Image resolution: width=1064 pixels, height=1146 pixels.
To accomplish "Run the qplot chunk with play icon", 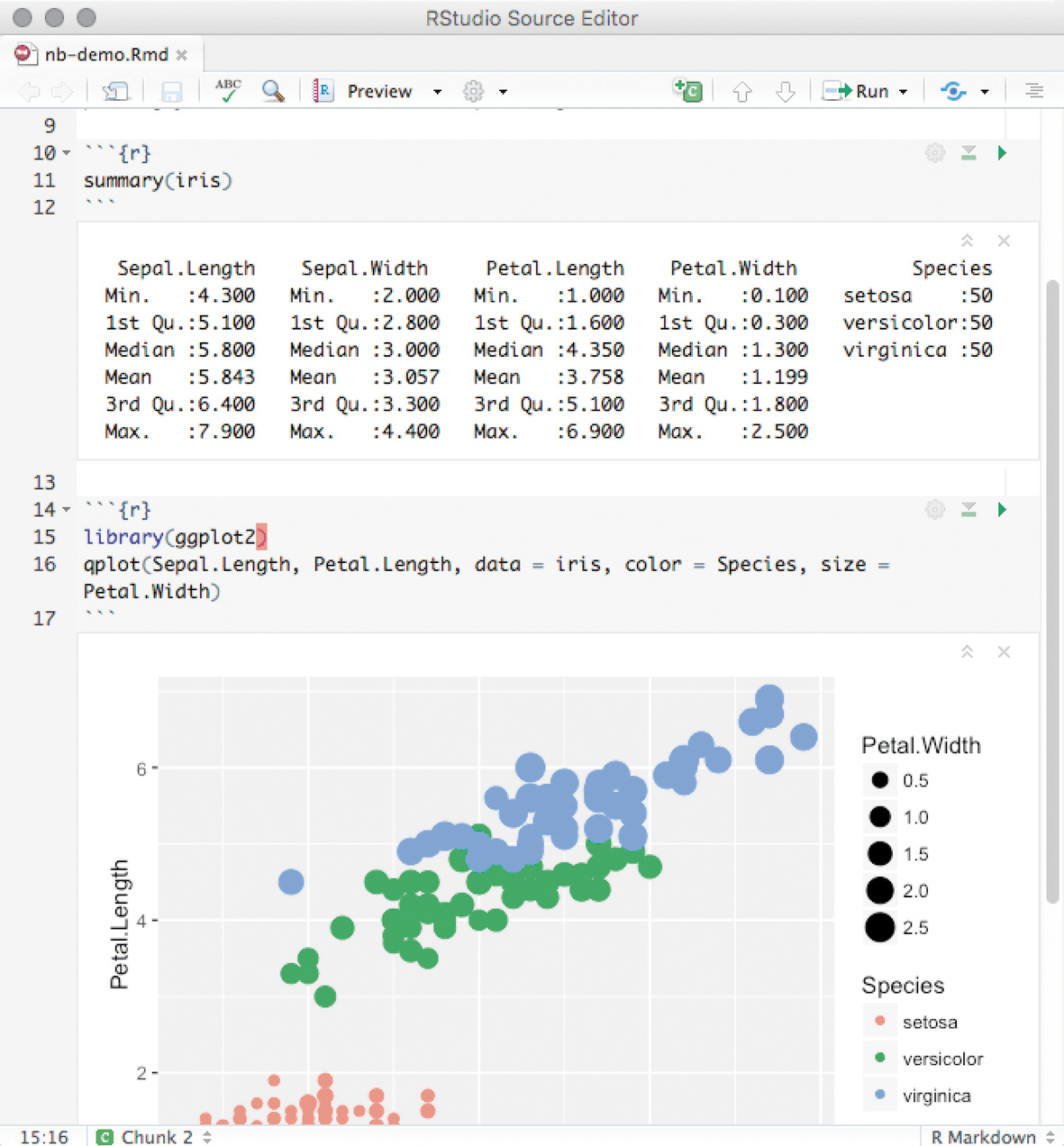I will [1002, 510].
